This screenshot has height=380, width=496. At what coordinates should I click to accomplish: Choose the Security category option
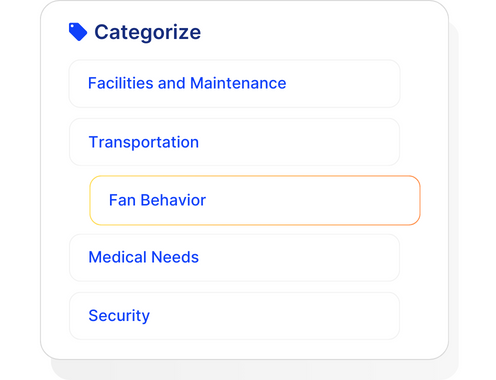pos(234,316)
